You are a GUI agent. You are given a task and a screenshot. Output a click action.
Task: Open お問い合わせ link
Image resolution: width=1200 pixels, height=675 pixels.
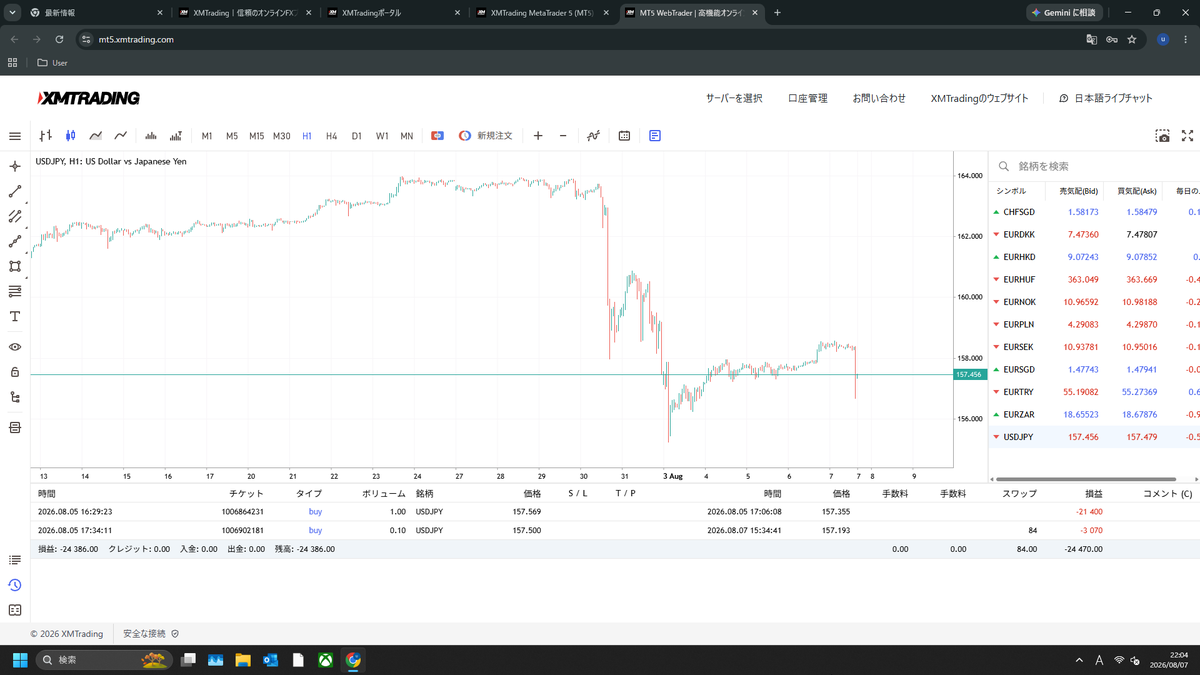(879, 98)
